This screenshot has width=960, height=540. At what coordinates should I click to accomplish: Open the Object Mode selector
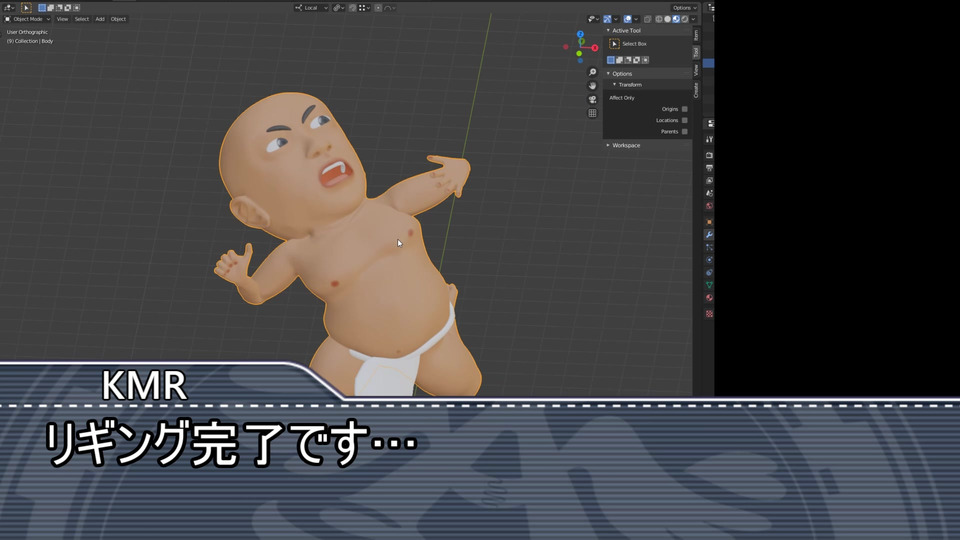tap(28, 19)
